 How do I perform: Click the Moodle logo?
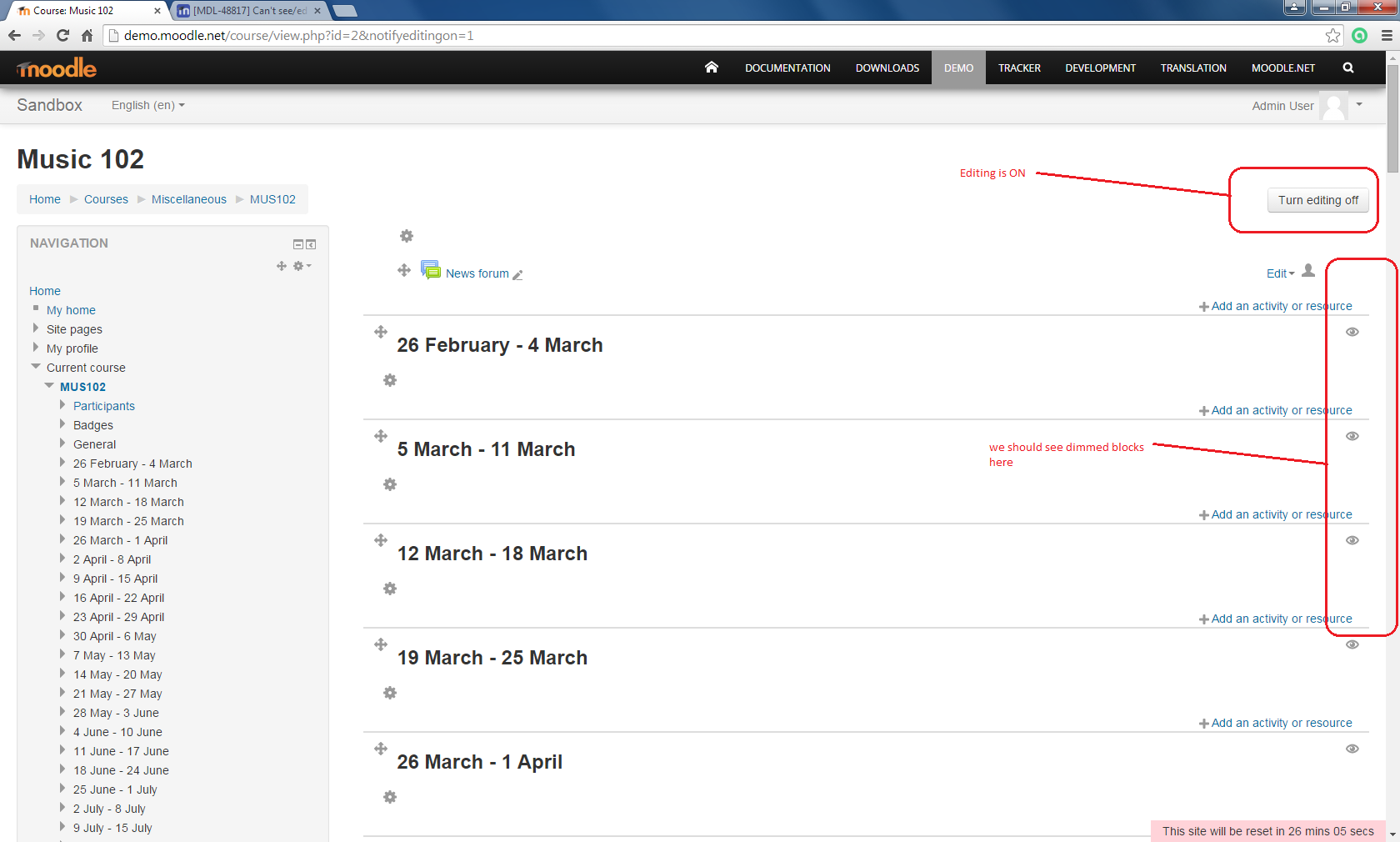pos(57,68)
